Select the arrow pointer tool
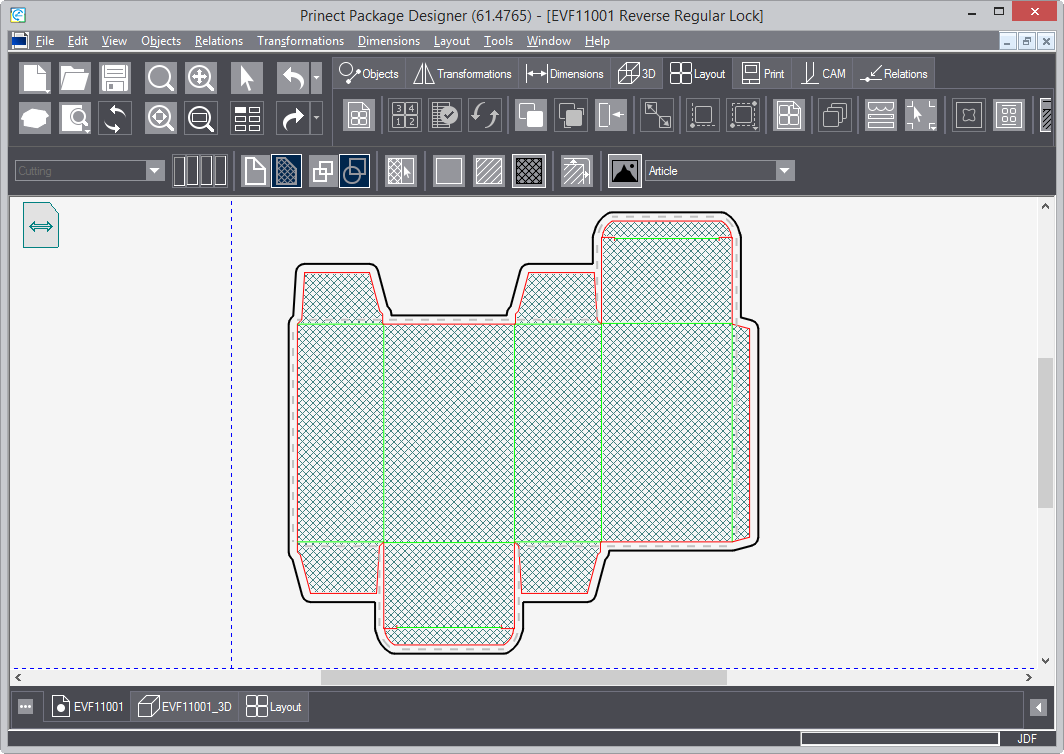This screenshot has height=754, width=1064. coord(247,78)
